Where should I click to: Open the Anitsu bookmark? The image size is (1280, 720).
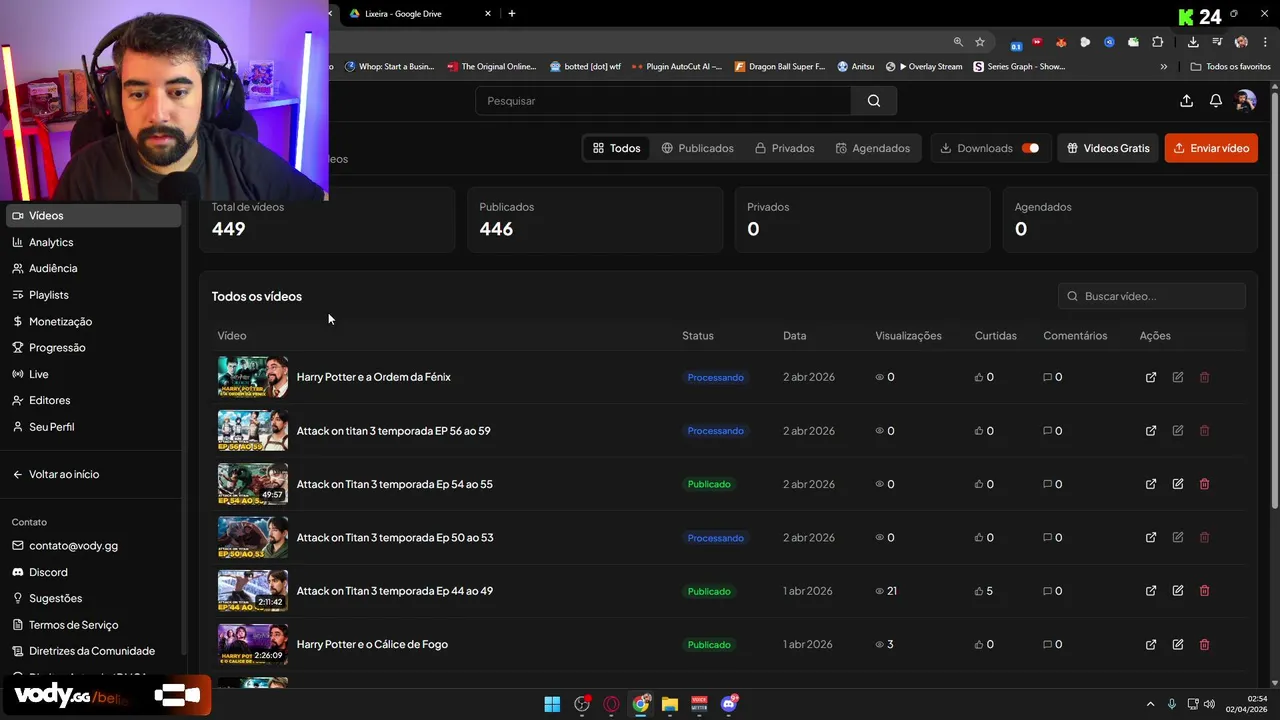tap(856, 67)
